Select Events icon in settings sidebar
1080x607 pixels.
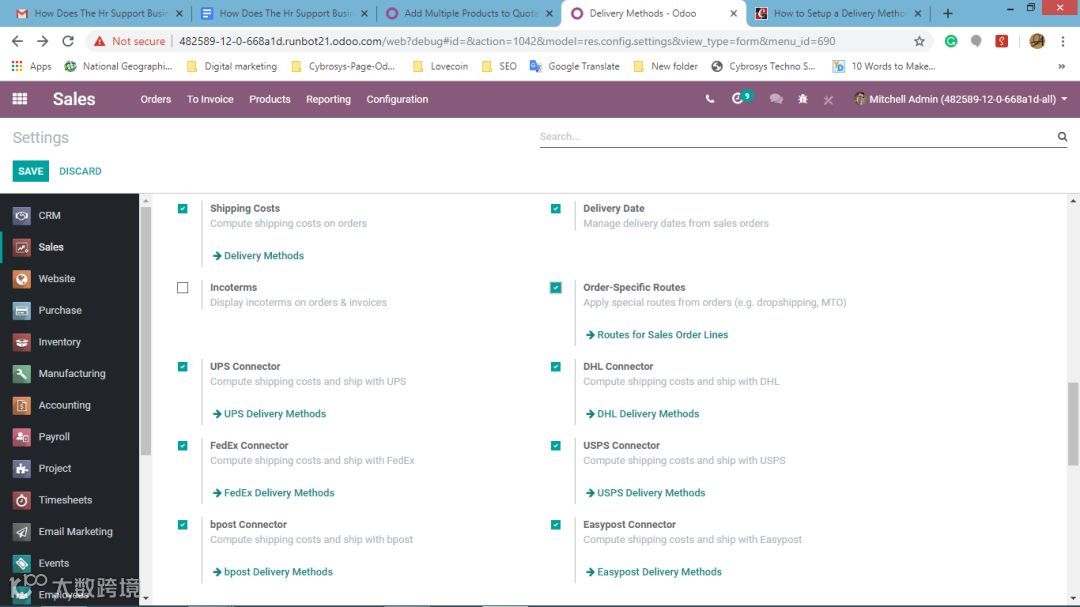click(21, 564)
